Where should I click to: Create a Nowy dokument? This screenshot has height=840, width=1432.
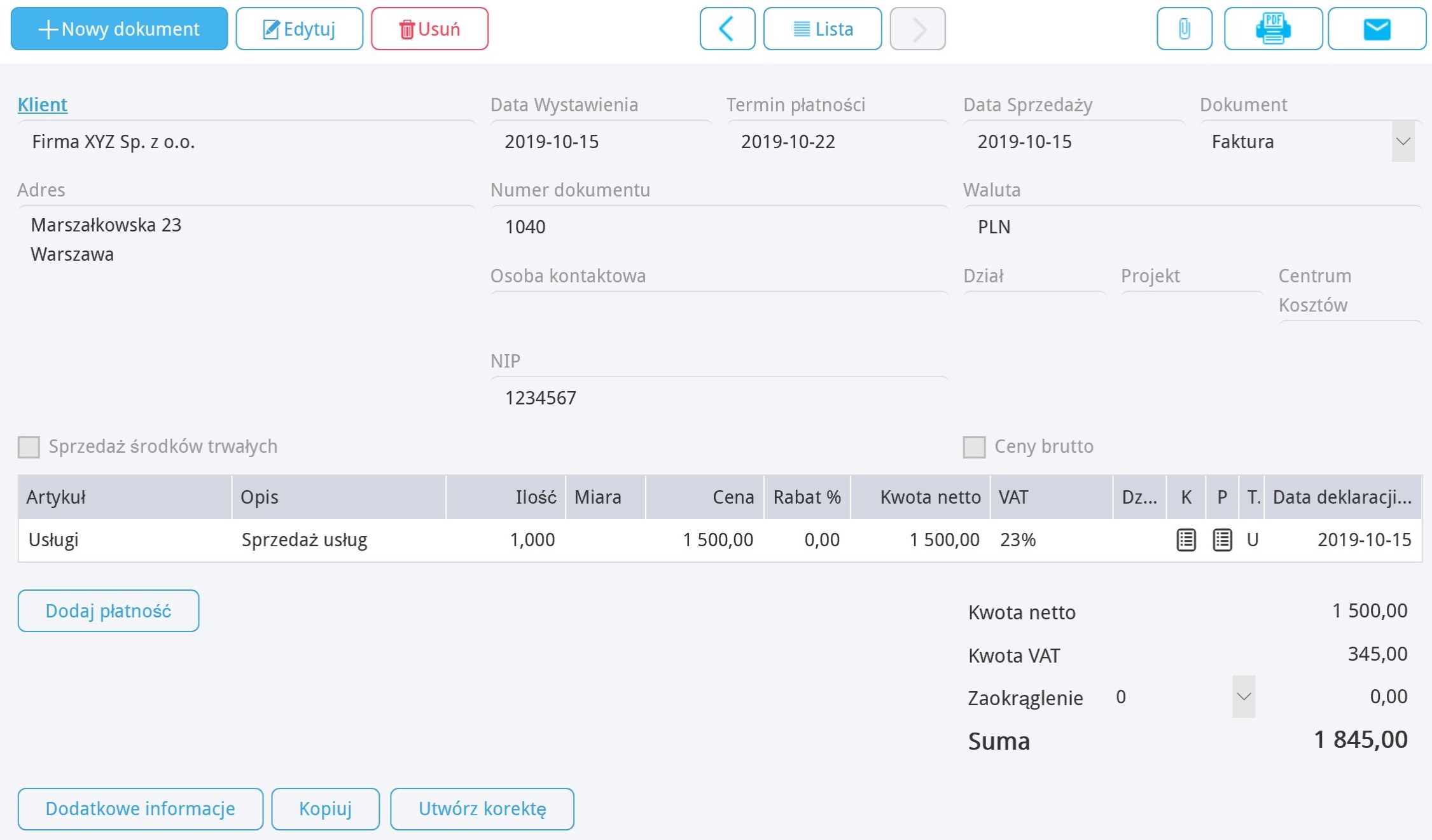[x=119, y=29]
